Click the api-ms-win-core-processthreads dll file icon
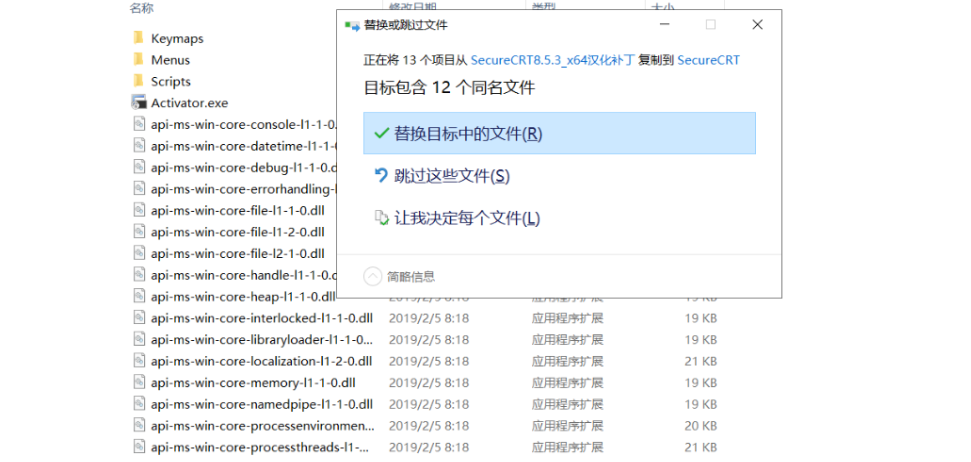 click(139, 447)
